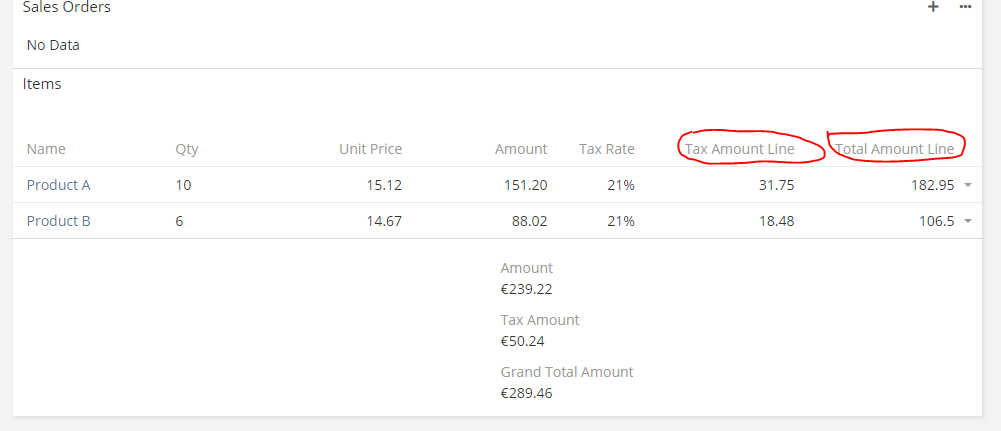The width and height of the screenshot is (1001, 431).
Task: Click Product A total 182.95
Action: [x=932, y=185]
